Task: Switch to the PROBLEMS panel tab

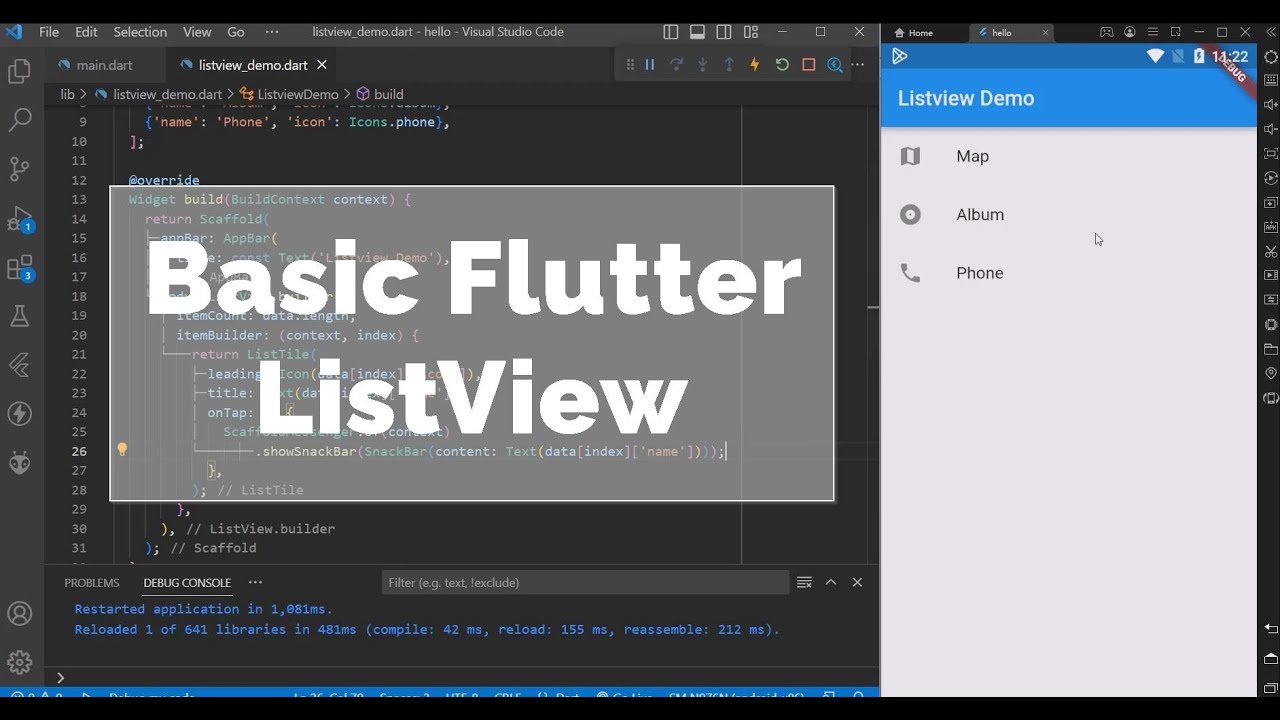Action: pyautogui.click(x=92, y=582)
